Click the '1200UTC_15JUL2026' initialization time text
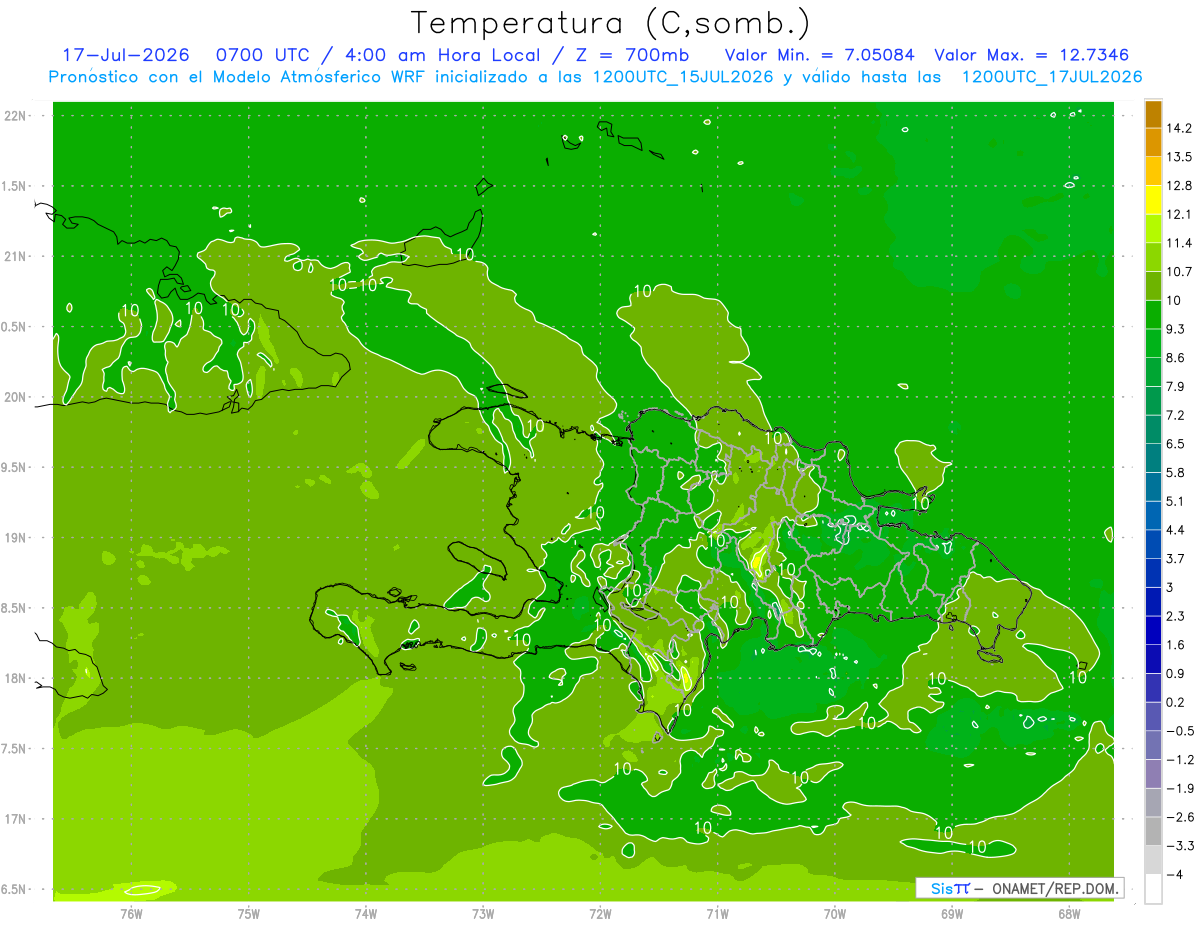Image resolution: width=1200 pixels, height=927 pixels. [x=684, y=77]
